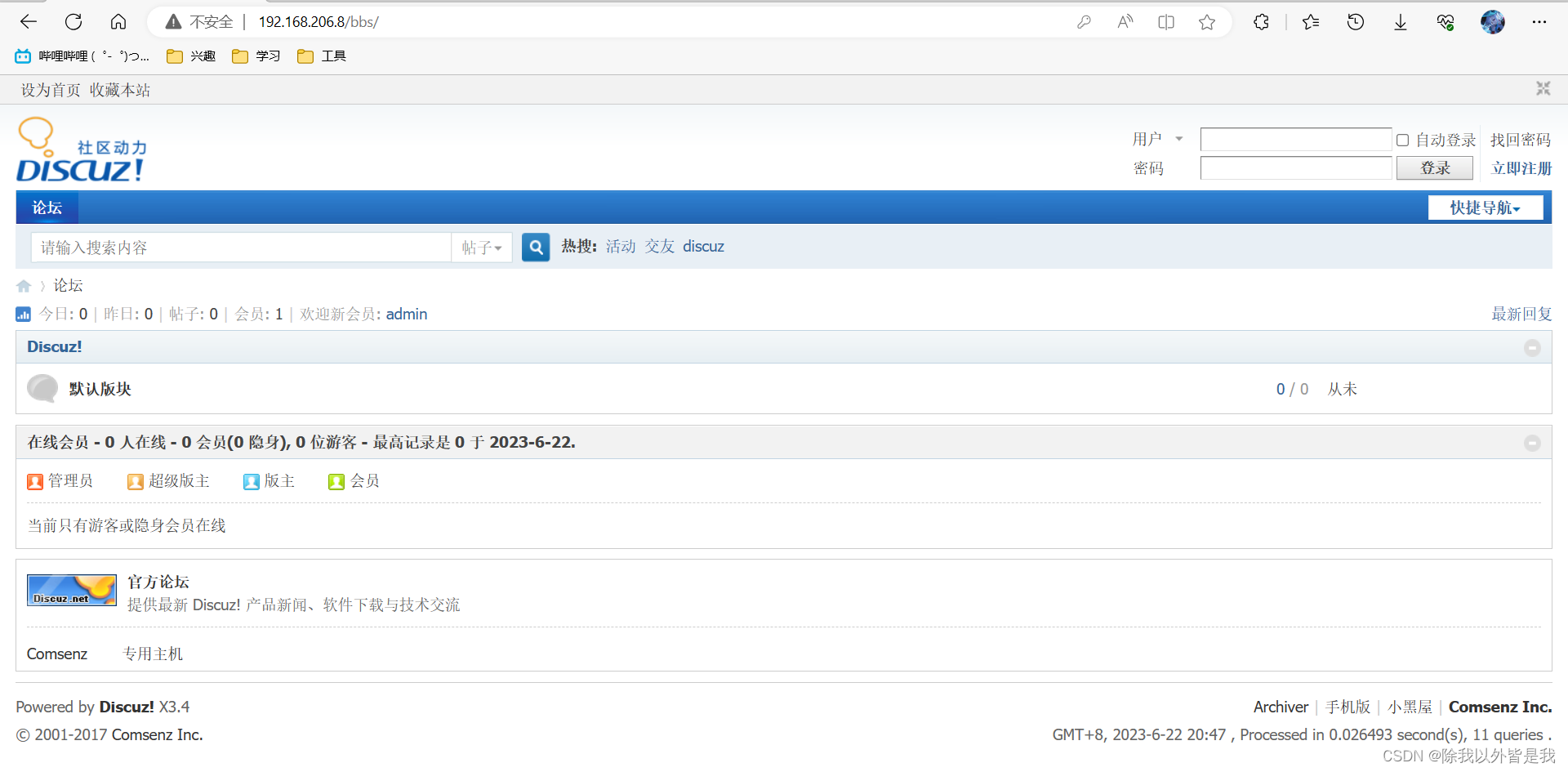Open the Comsenz friend link
The image size is (1568, 772).
(57, 654)
